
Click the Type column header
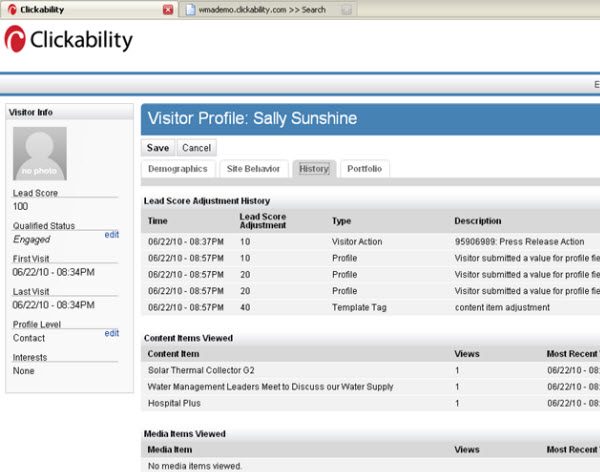(342, 221)
